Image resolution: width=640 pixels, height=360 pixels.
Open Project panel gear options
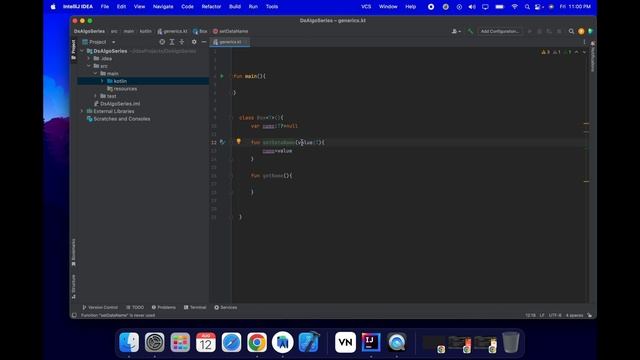point(194,42)
